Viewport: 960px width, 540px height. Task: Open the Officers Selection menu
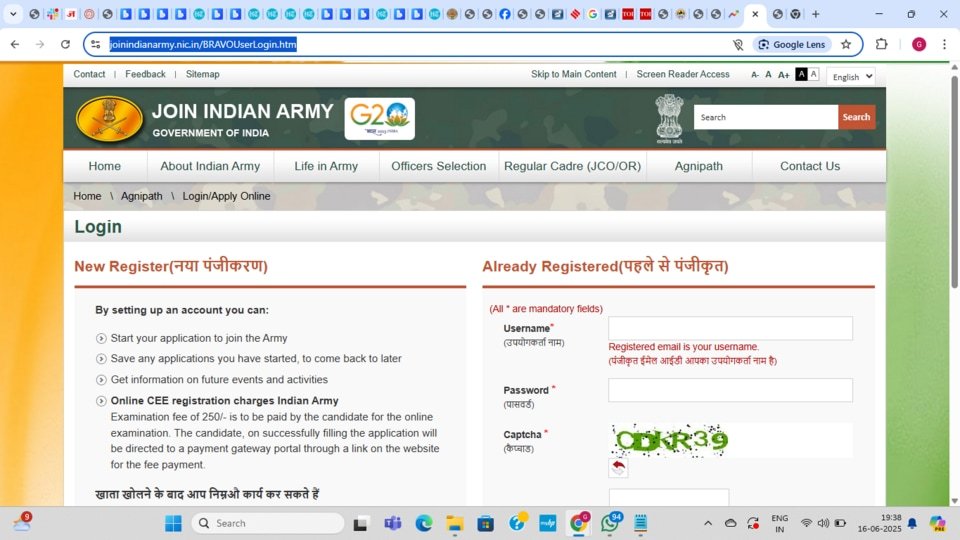(x=438, y=166)
